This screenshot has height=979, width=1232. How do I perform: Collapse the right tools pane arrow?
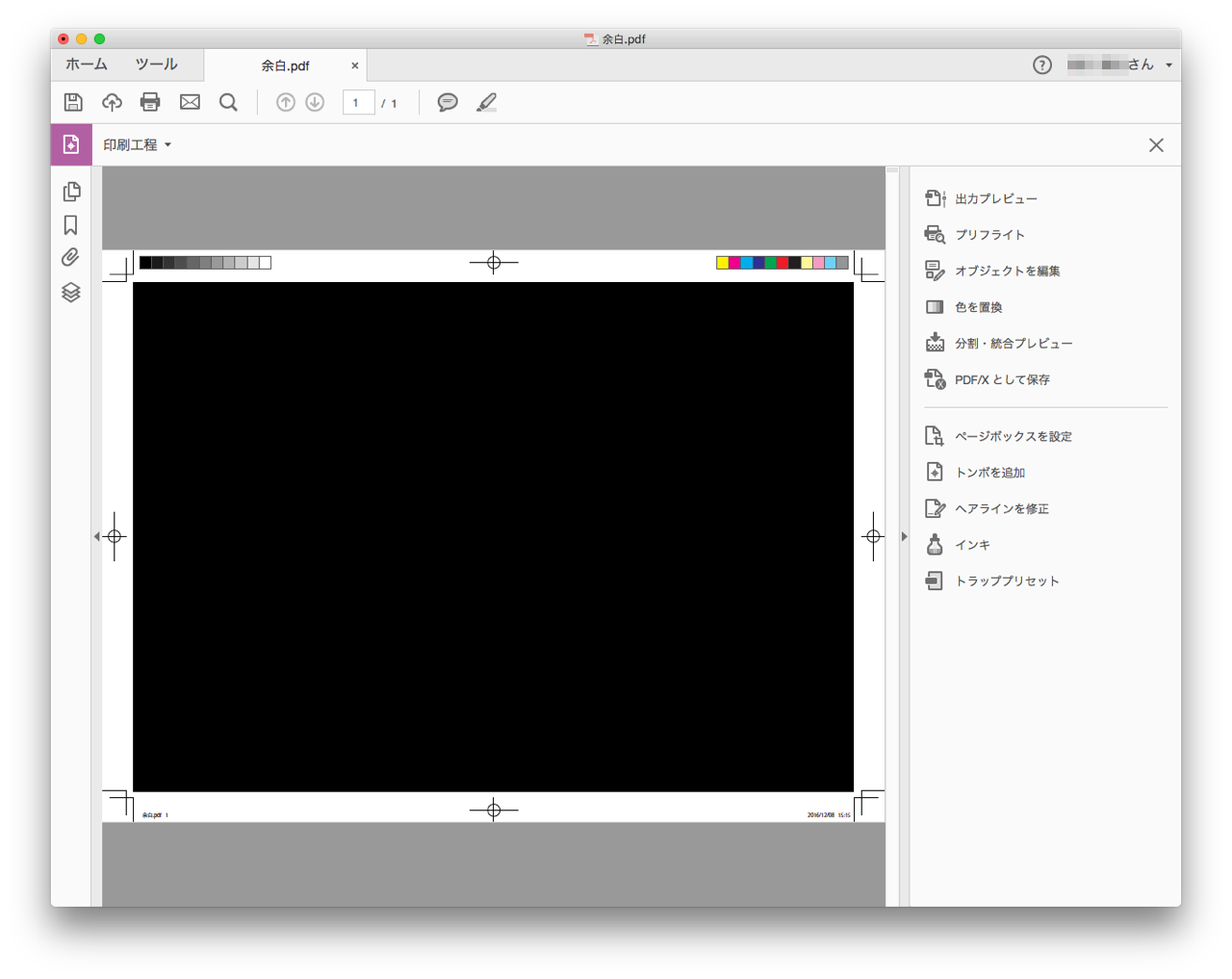(904, 536)
